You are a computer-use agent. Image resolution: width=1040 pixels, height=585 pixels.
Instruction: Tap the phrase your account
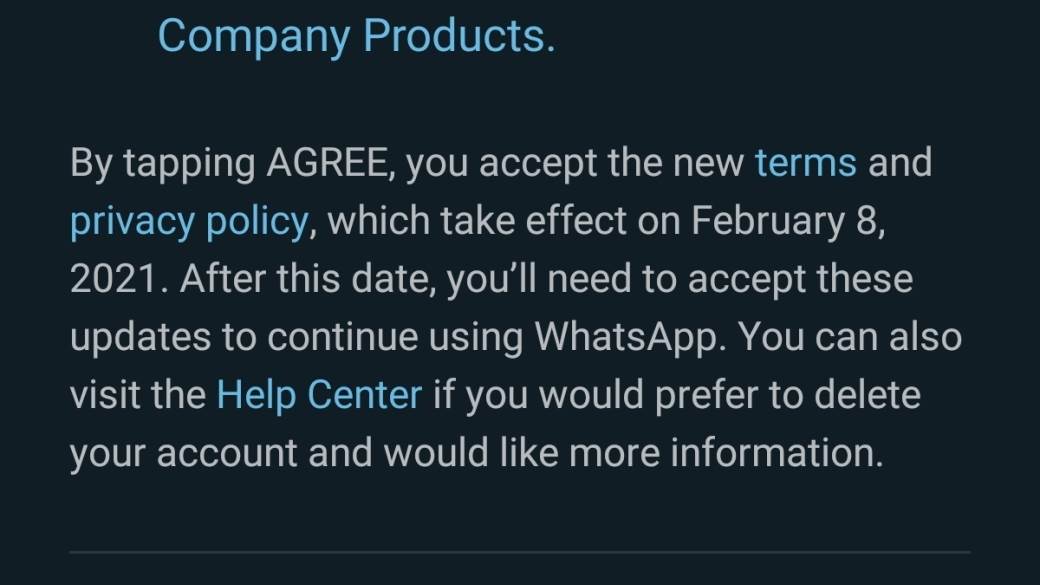pos(183,453)
